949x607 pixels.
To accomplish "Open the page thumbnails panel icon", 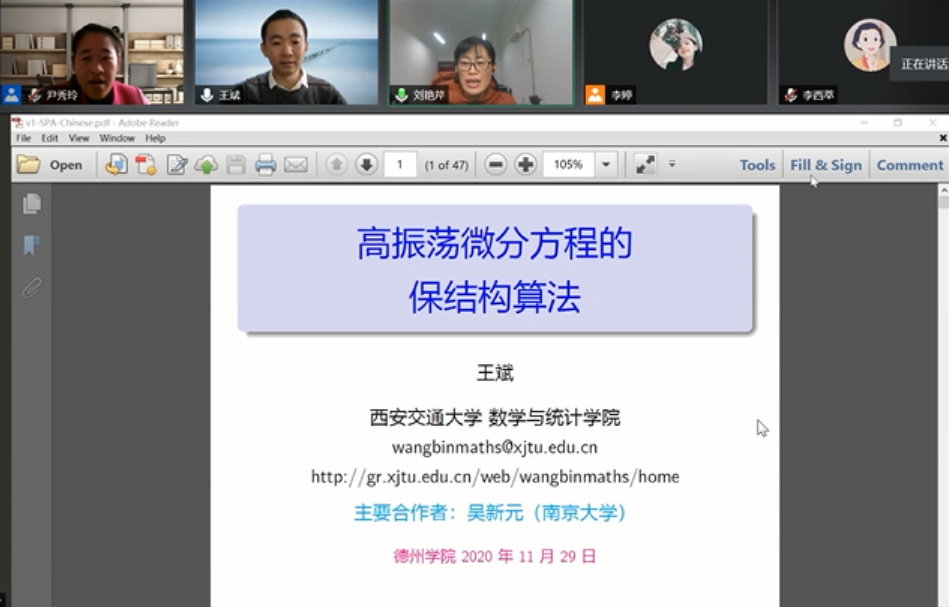I will coord(32,204).
